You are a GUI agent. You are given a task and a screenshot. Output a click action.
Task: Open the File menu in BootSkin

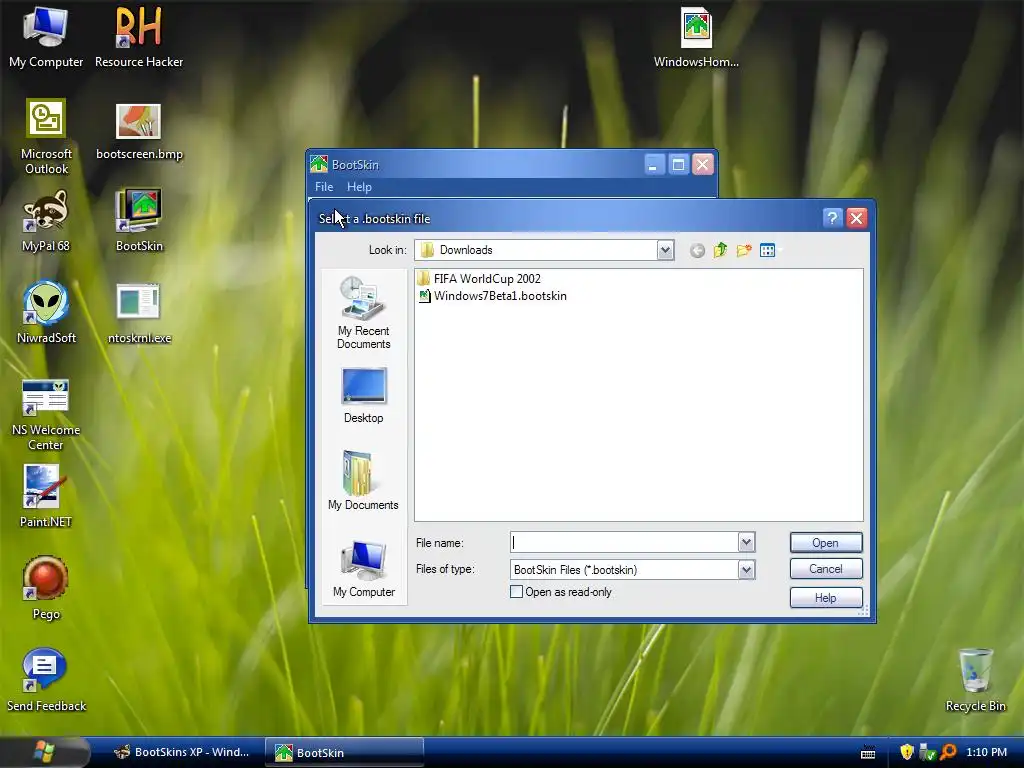point(324,187)
